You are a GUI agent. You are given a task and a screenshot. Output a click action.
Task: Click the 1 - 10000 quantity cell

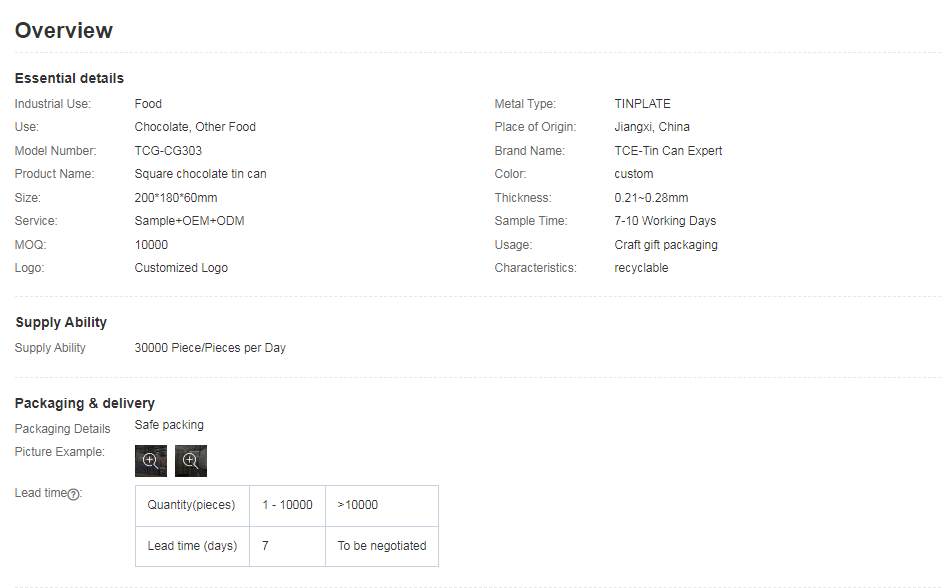tap(287, 505)
